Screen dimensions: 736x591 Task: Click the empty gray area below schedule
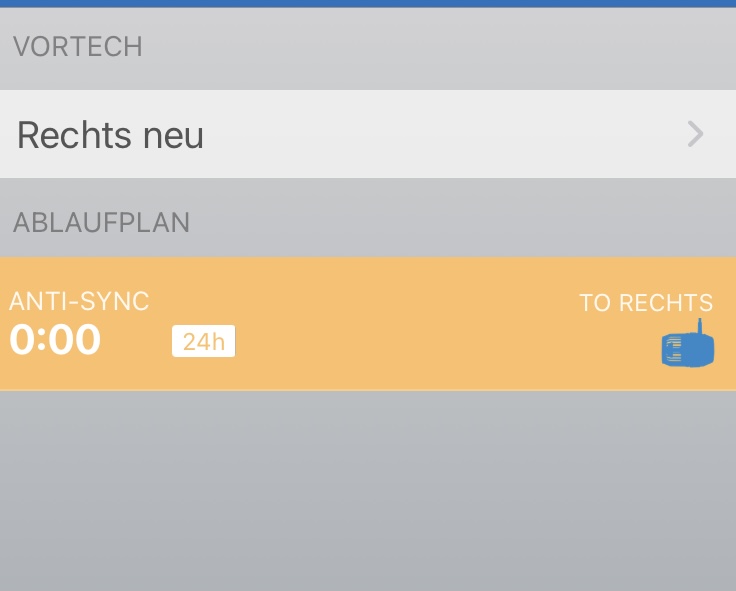point(368,490)
